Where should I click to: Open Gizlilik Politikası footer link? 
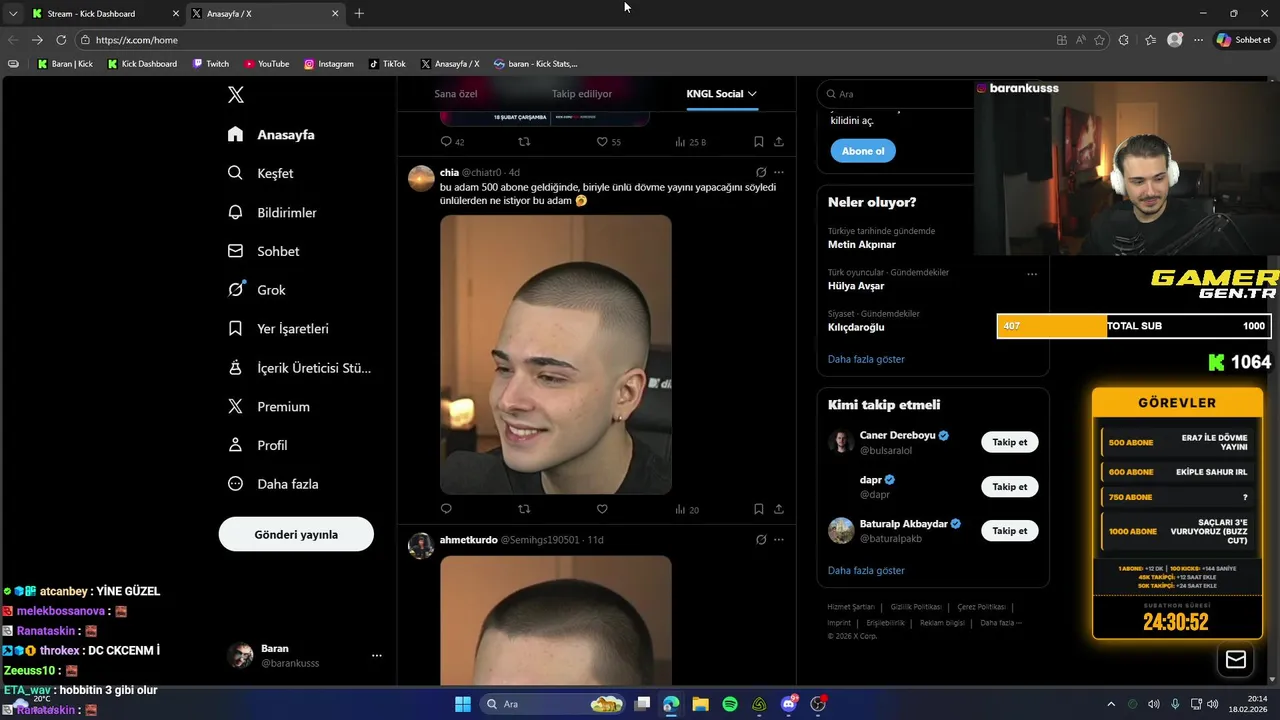coord(916,607)
